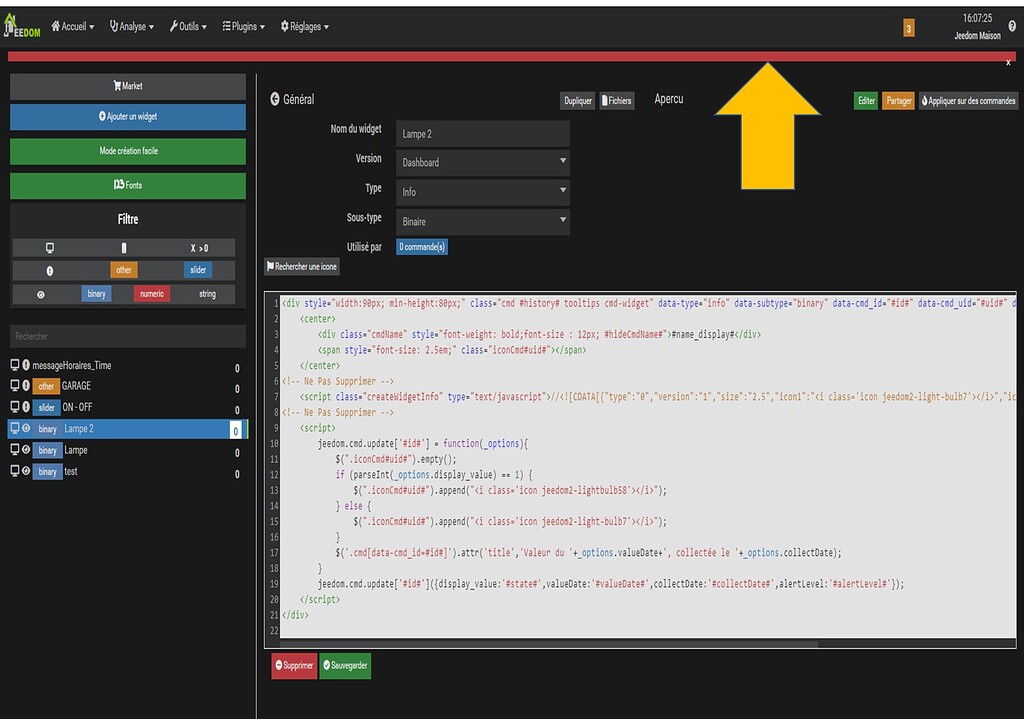Screen dimensions: 1024x719
Task: Toggle the numeric subtype filter
Action: (x=152, y=294)
